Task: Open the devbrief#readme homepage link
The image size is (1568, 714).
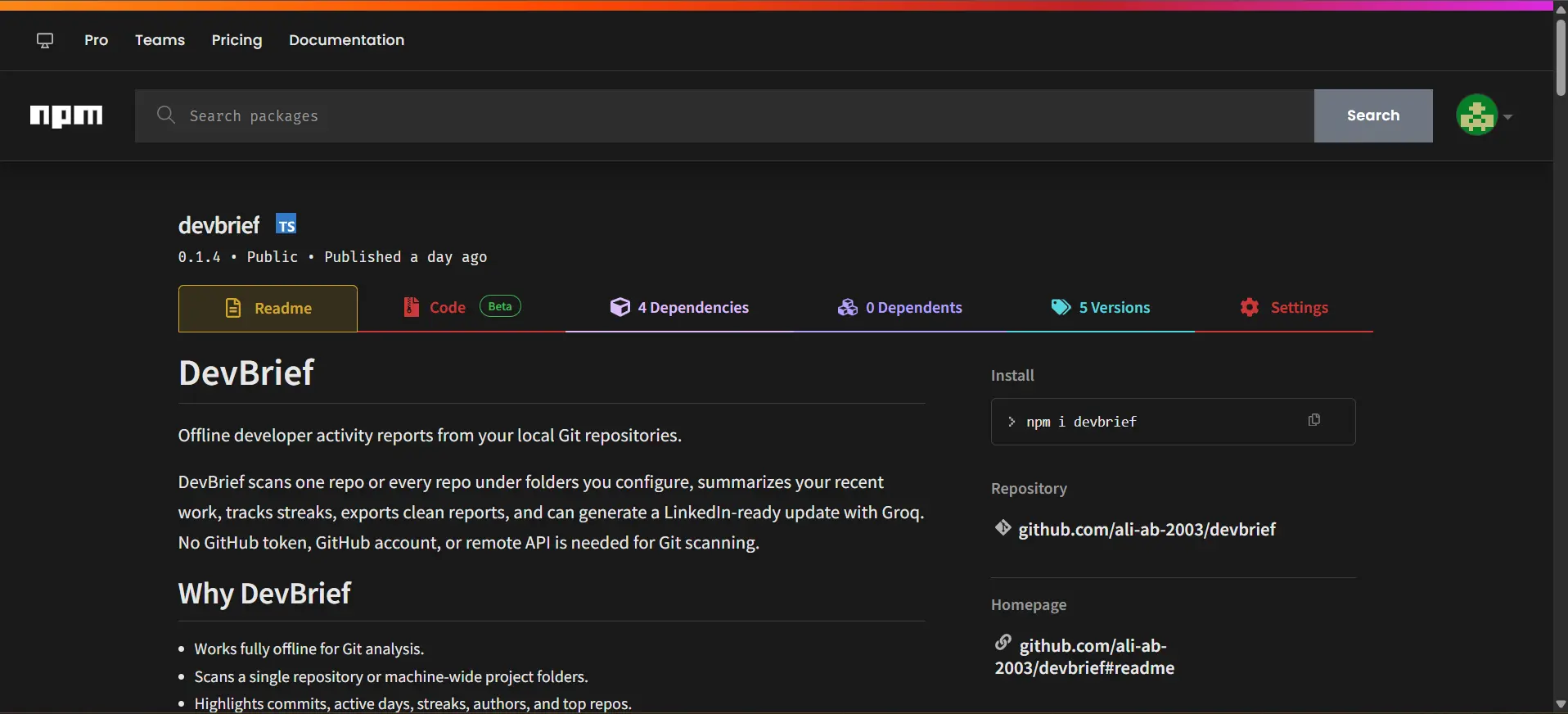Action: [x=1085, y=657]
